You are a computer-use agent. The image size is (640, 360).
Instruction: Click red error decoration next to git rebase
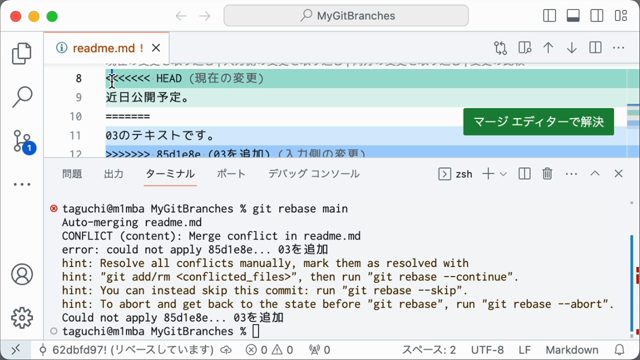(53, 209)
